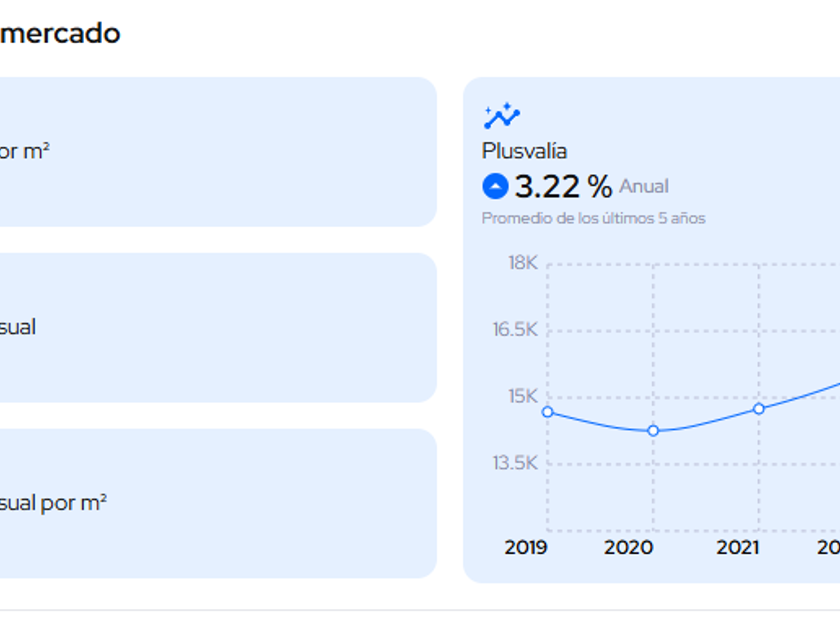Select the 2020 data point on the chart line

[653, 431]
